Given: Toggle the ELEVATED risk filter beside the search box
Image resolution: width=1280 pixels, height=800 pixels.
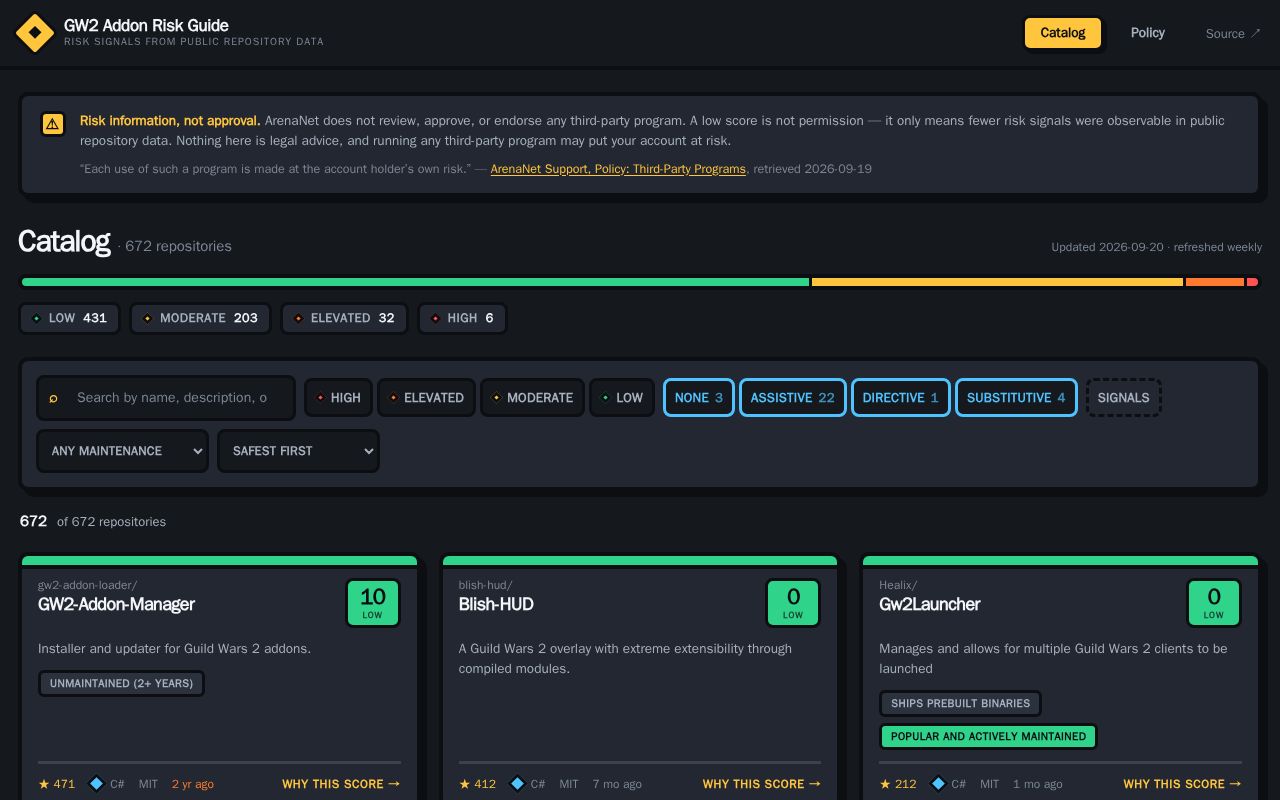Looking at the screenshot, I should pos(426,398).
